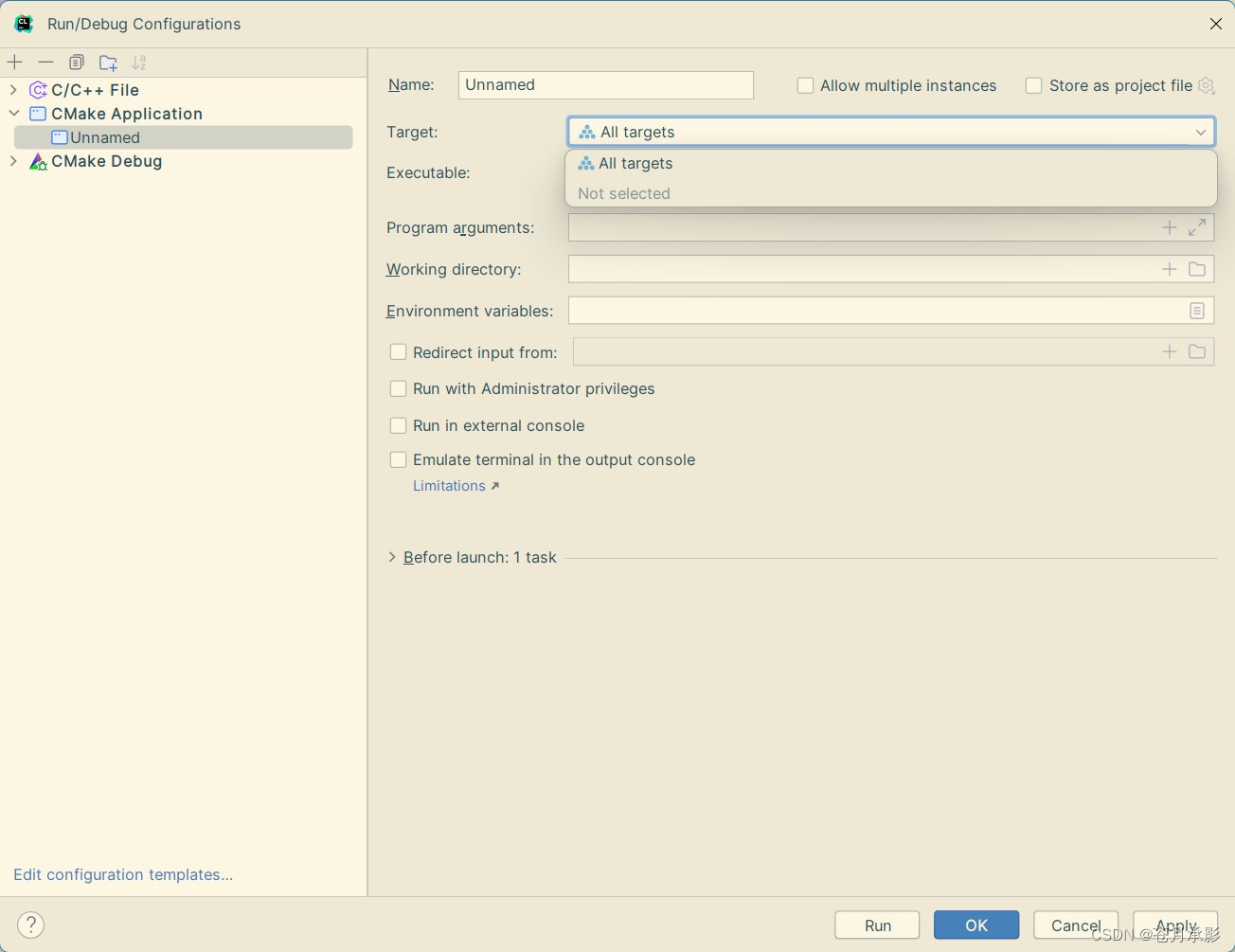Open Edit configuration templates link
Viewport: 1235px width, 952px height.
point(123,874)
